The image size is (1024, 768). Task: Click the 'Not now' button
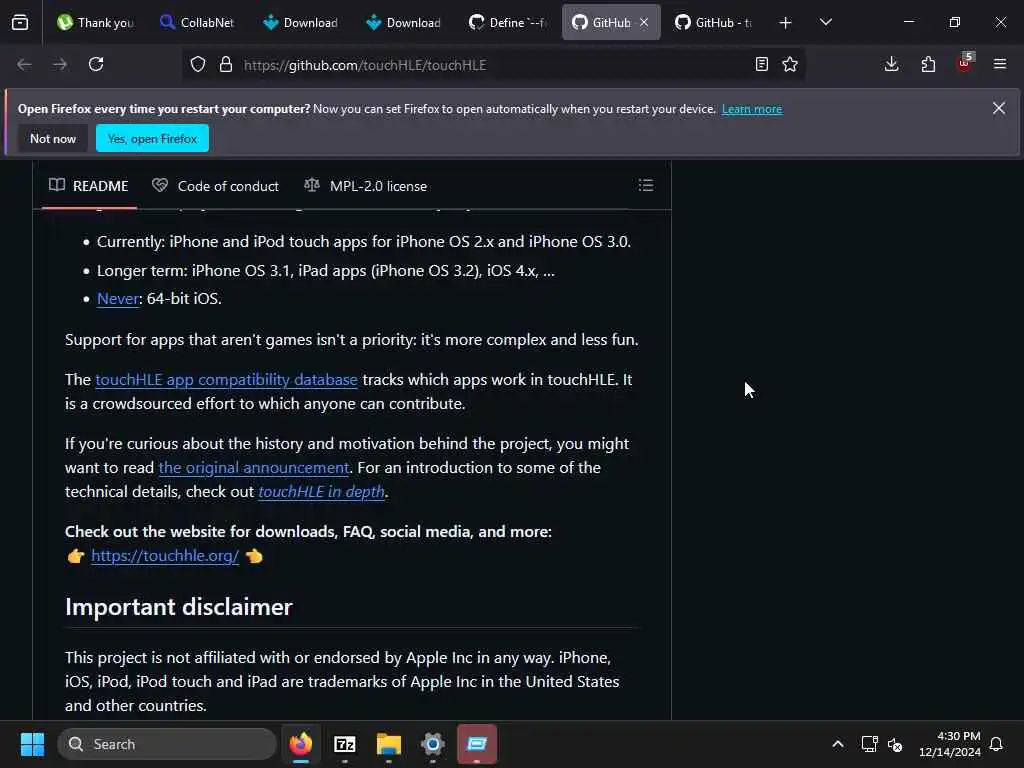53,138
